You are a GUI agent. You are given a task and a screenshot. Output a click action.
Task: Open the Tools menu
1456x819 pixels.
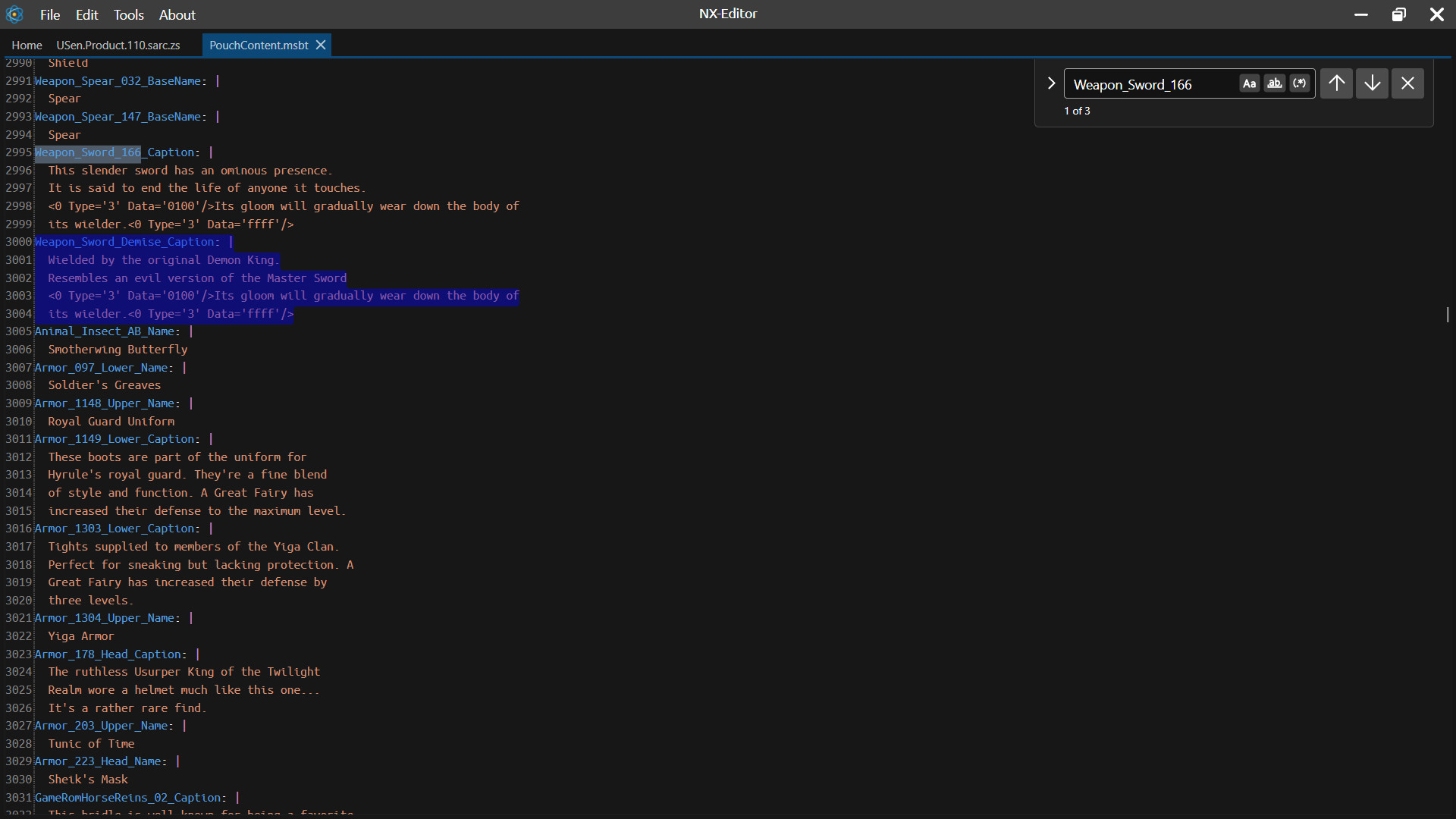129,15
